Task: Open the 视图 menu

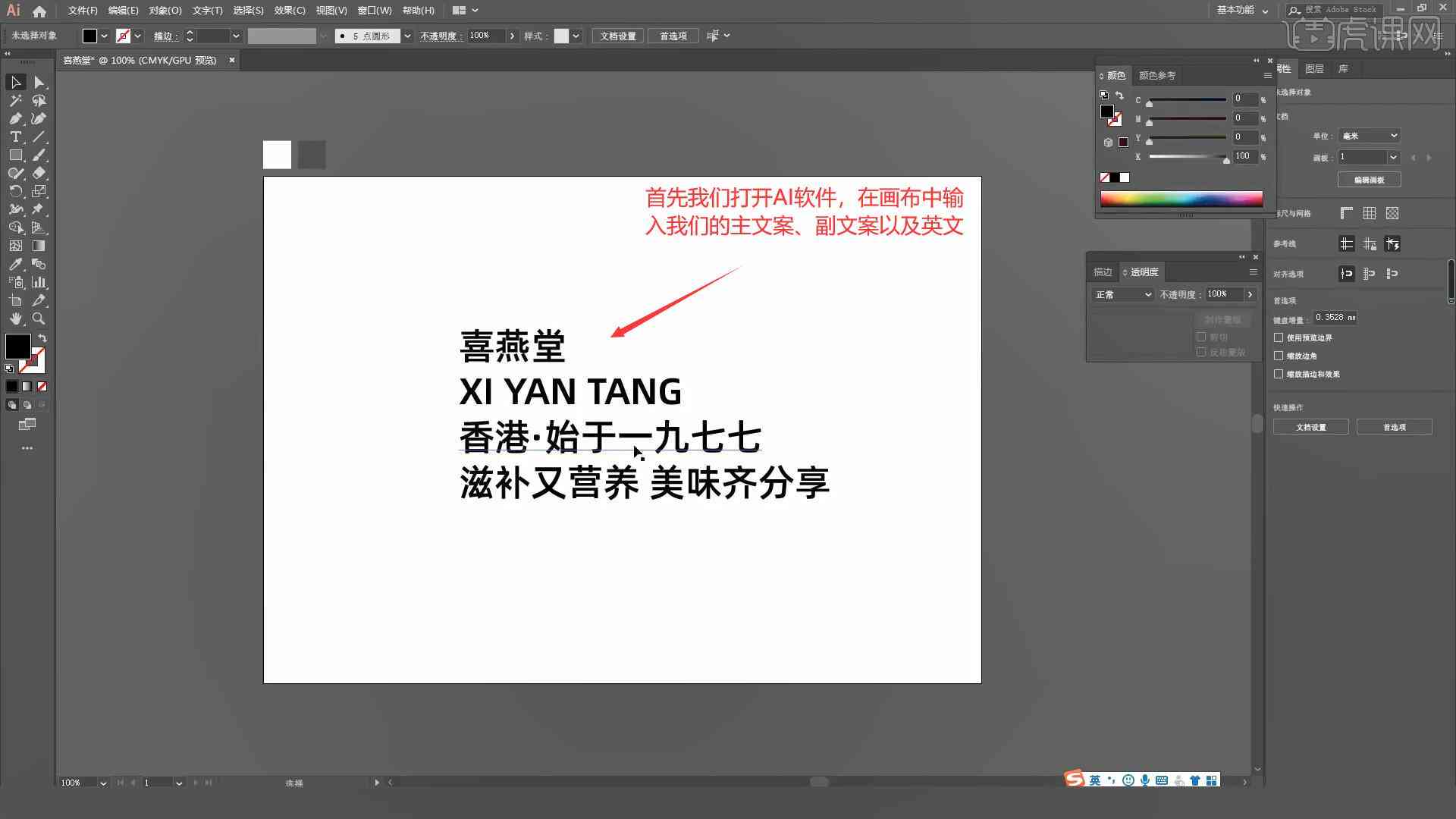Action: pyautogui.click(x=330, y=10)
